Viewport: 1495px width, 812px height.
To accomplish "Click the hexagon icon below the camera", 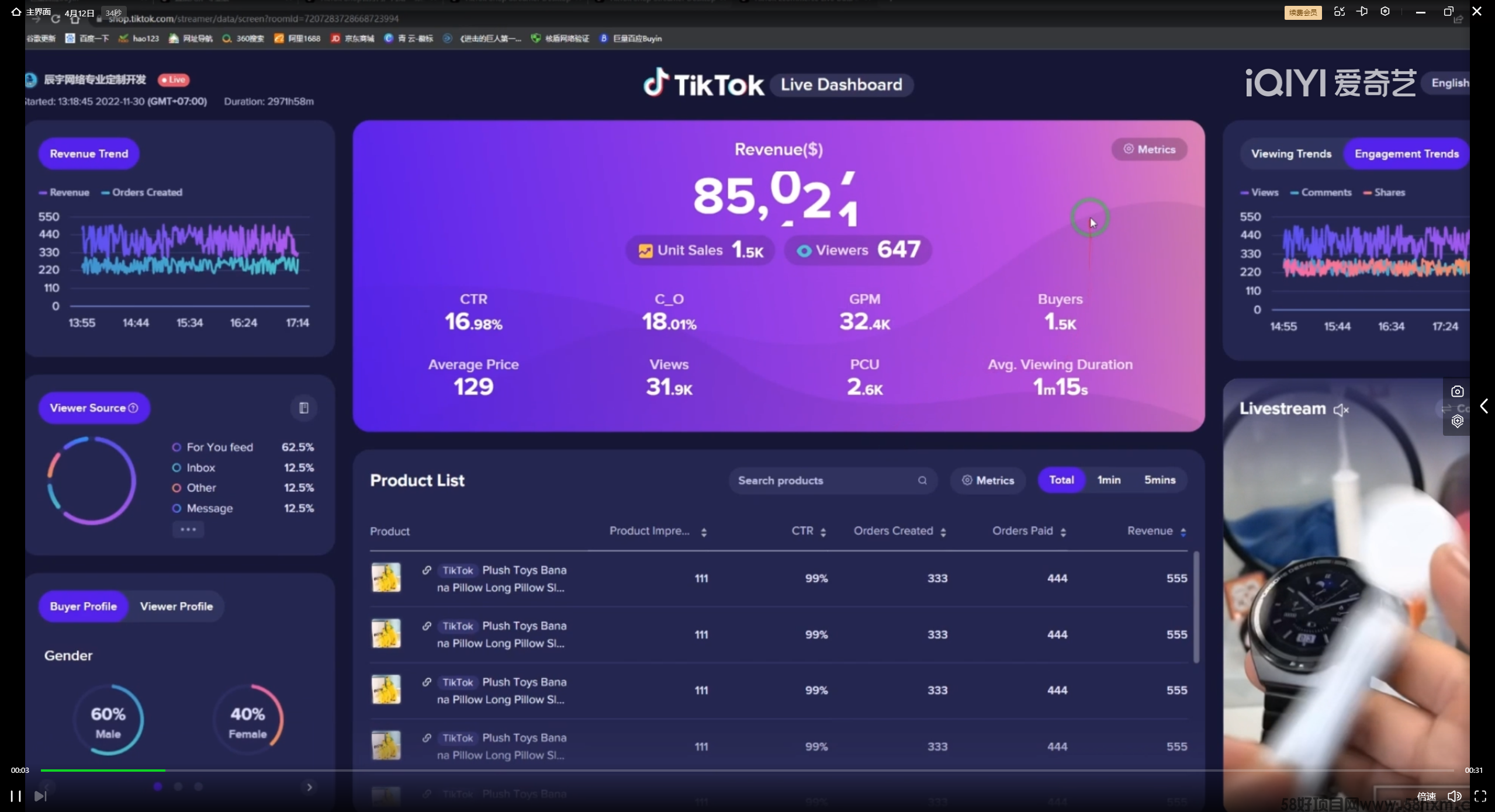I will pos(1458,421).
